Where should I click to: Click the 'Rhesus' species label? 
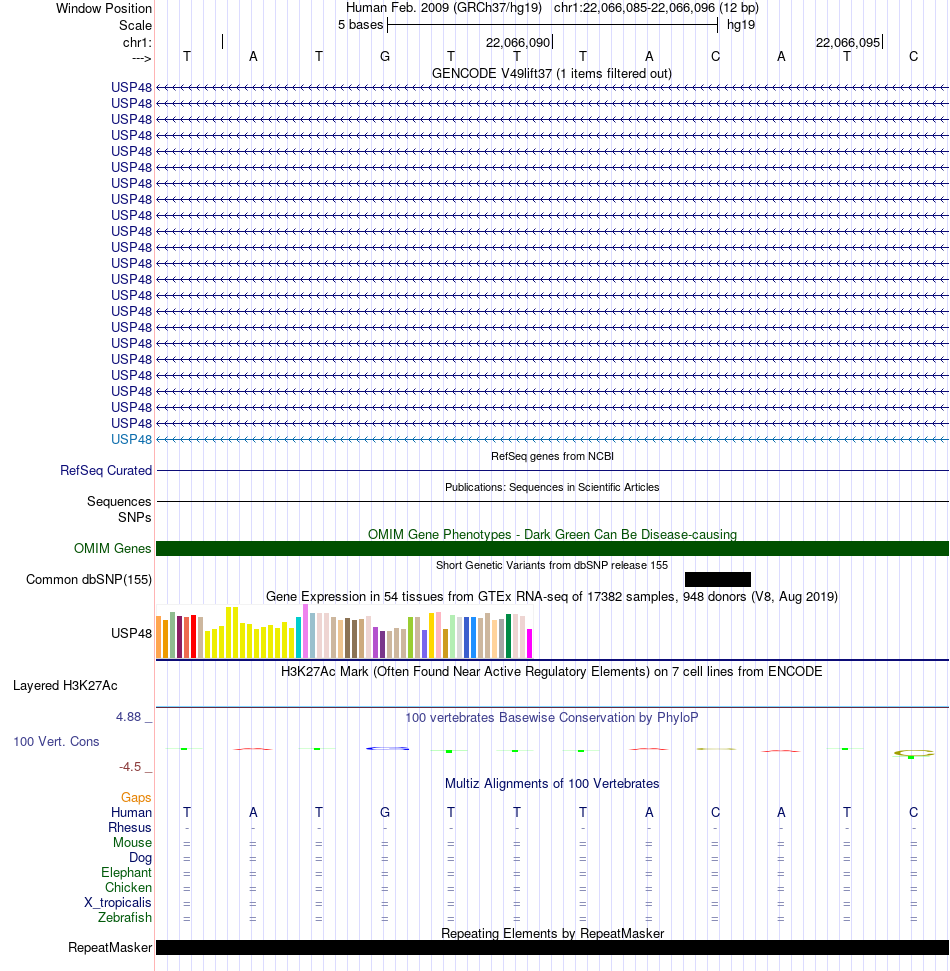[130, 828]
